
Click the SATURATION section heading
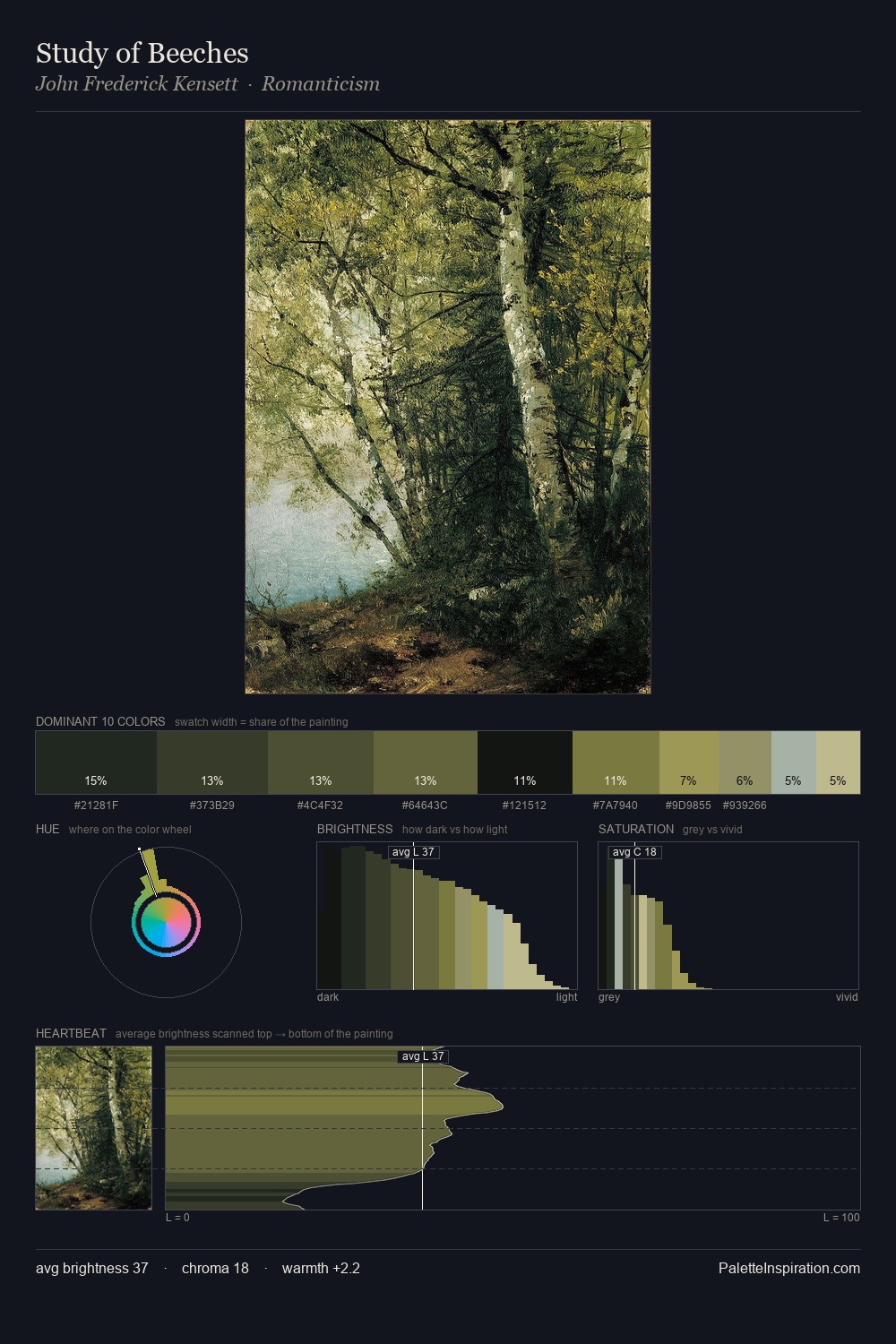636,829
